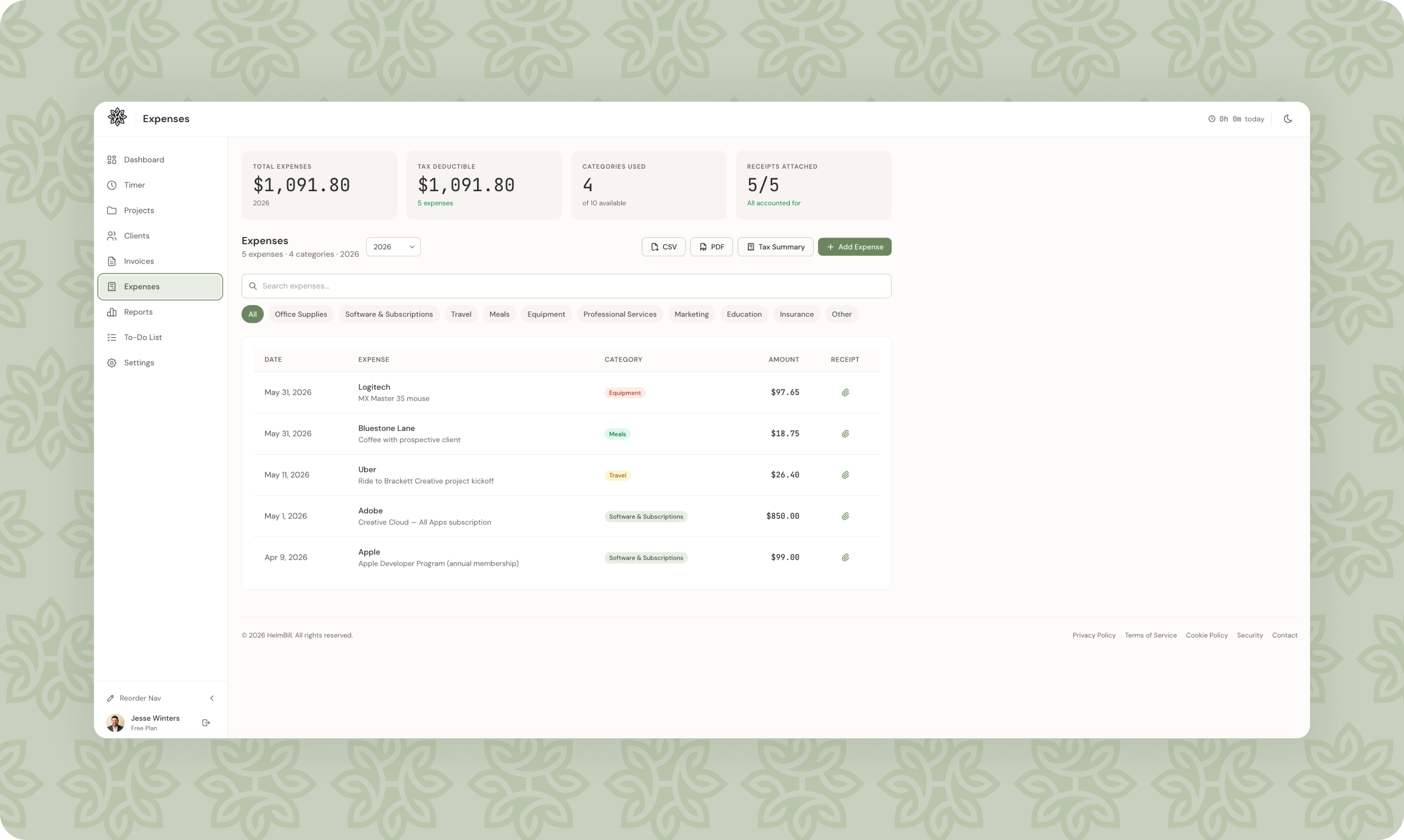Open the Tax Summary

(x=776, y=247)
